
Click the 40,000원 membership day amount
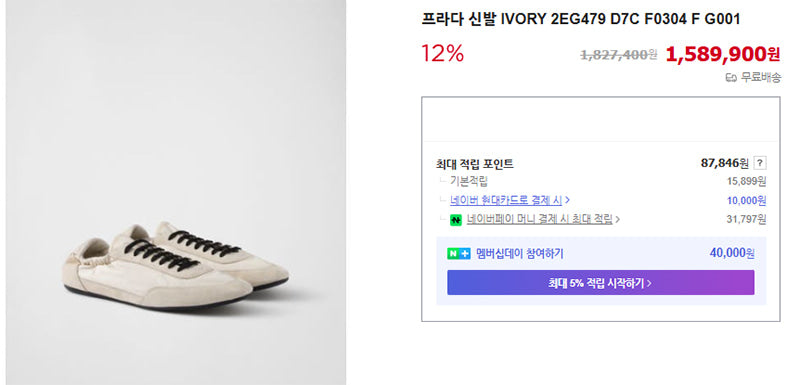point(732,253)
